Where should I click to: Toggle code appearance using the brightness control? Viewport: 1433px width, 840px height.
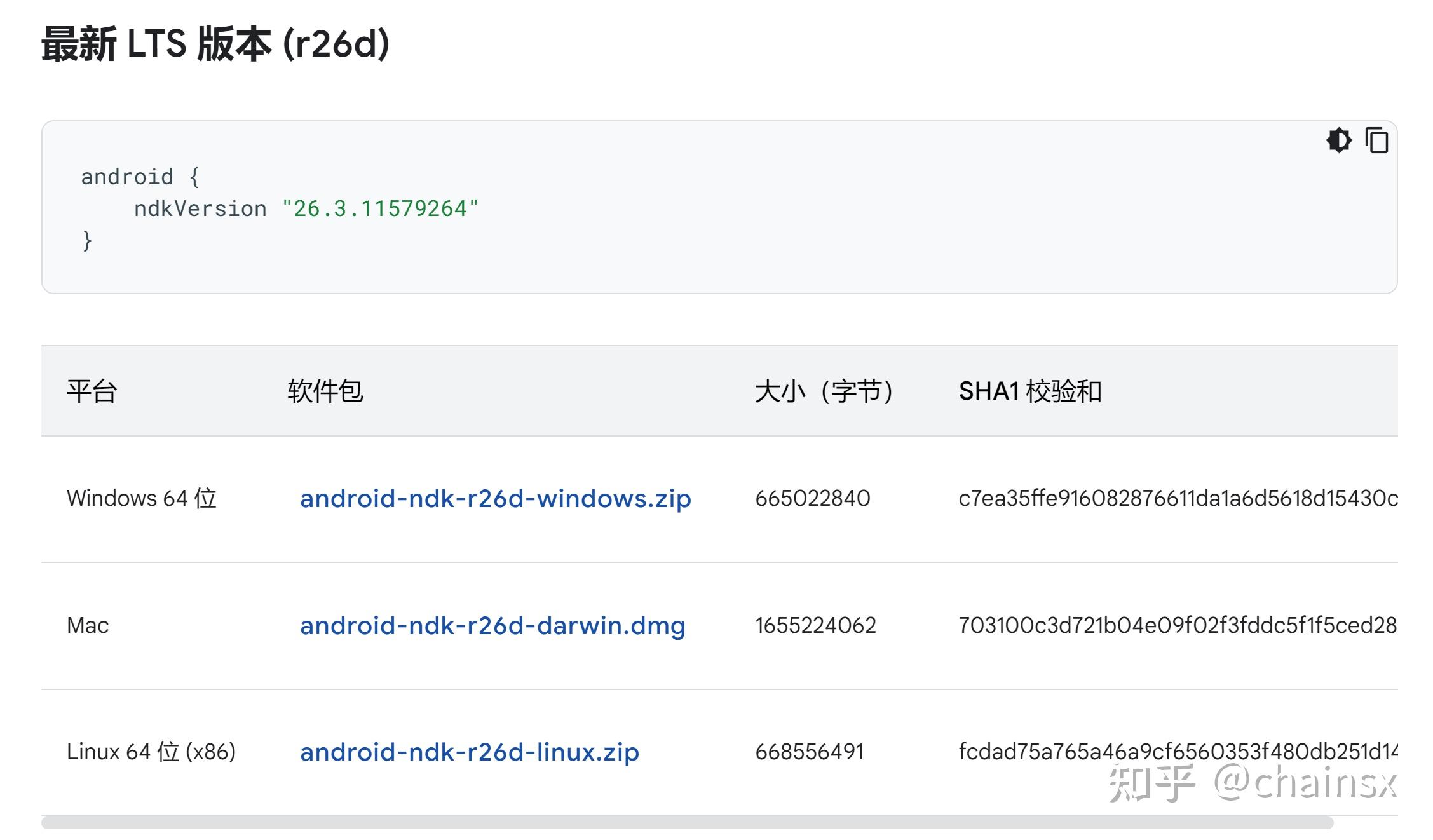click(x=1340, y=141)
